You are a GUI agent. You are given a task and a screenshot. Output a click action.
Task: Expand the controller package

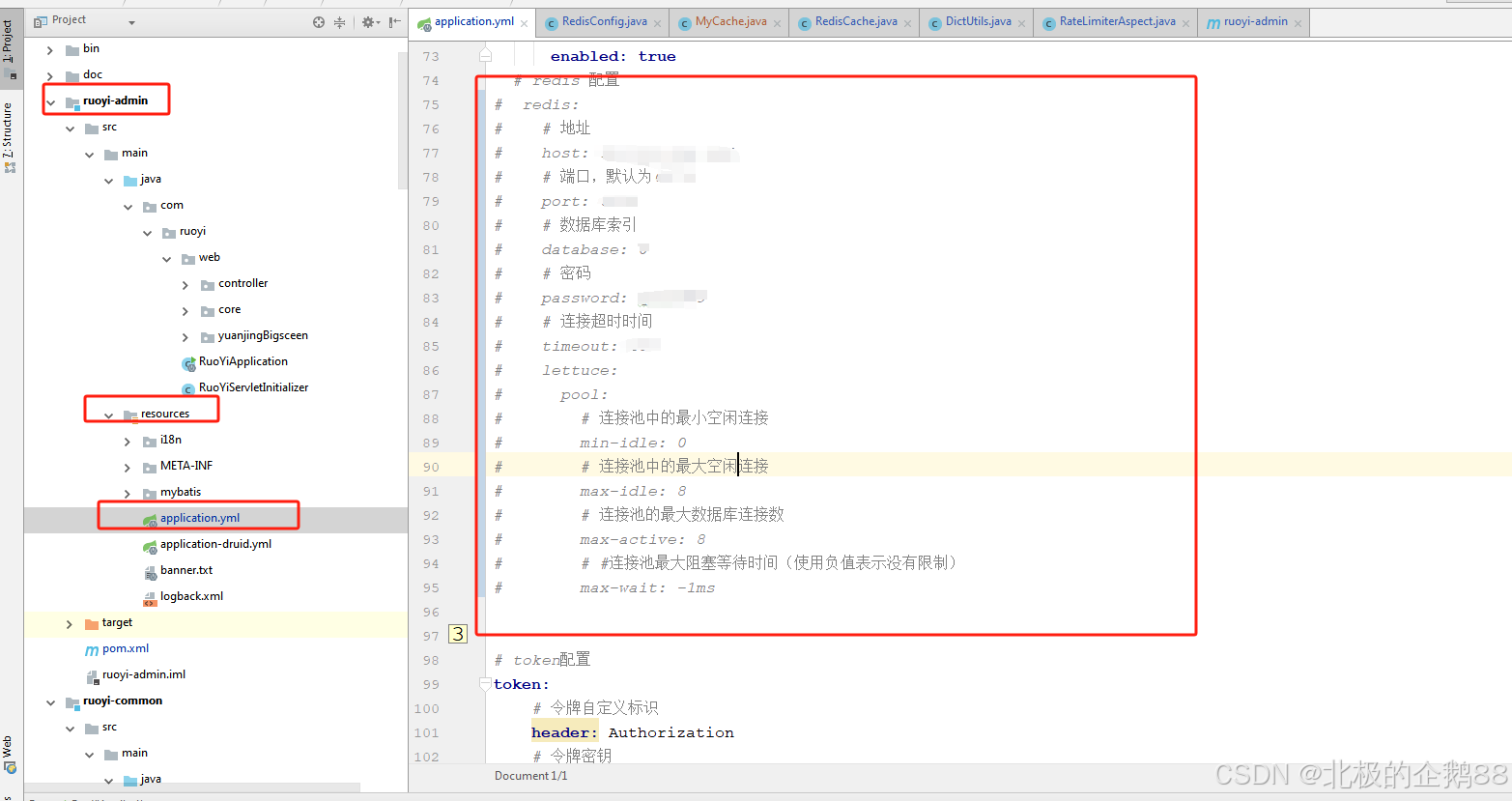pos(185,284)
